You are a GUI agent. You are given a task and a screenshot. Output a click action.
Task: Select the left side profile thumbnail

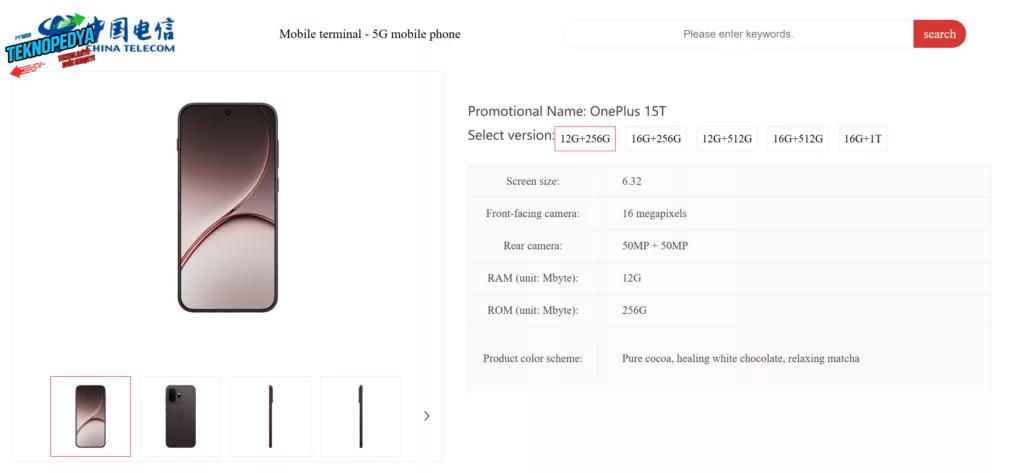270,416
